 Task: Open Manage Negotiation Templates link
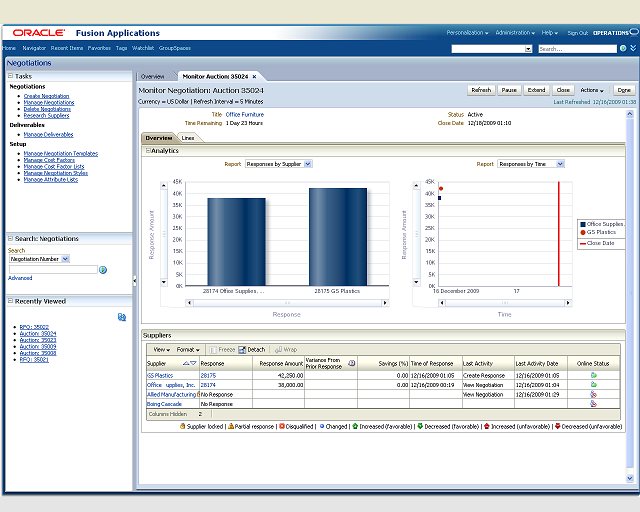point(61,154)
